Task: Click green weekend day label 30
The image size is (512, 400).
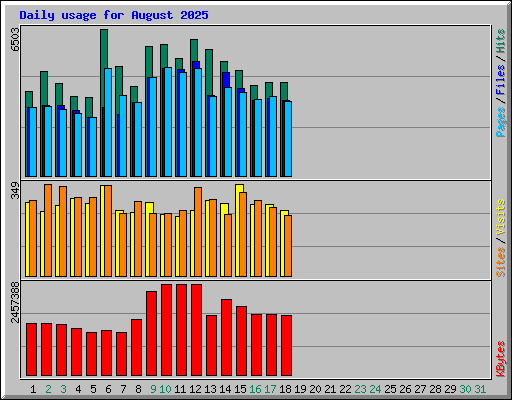Action: pyautogui.click(x=465, y=389)
